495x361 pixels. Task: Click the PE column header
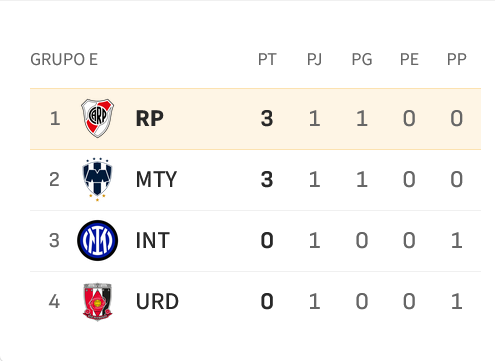(409, 60)
